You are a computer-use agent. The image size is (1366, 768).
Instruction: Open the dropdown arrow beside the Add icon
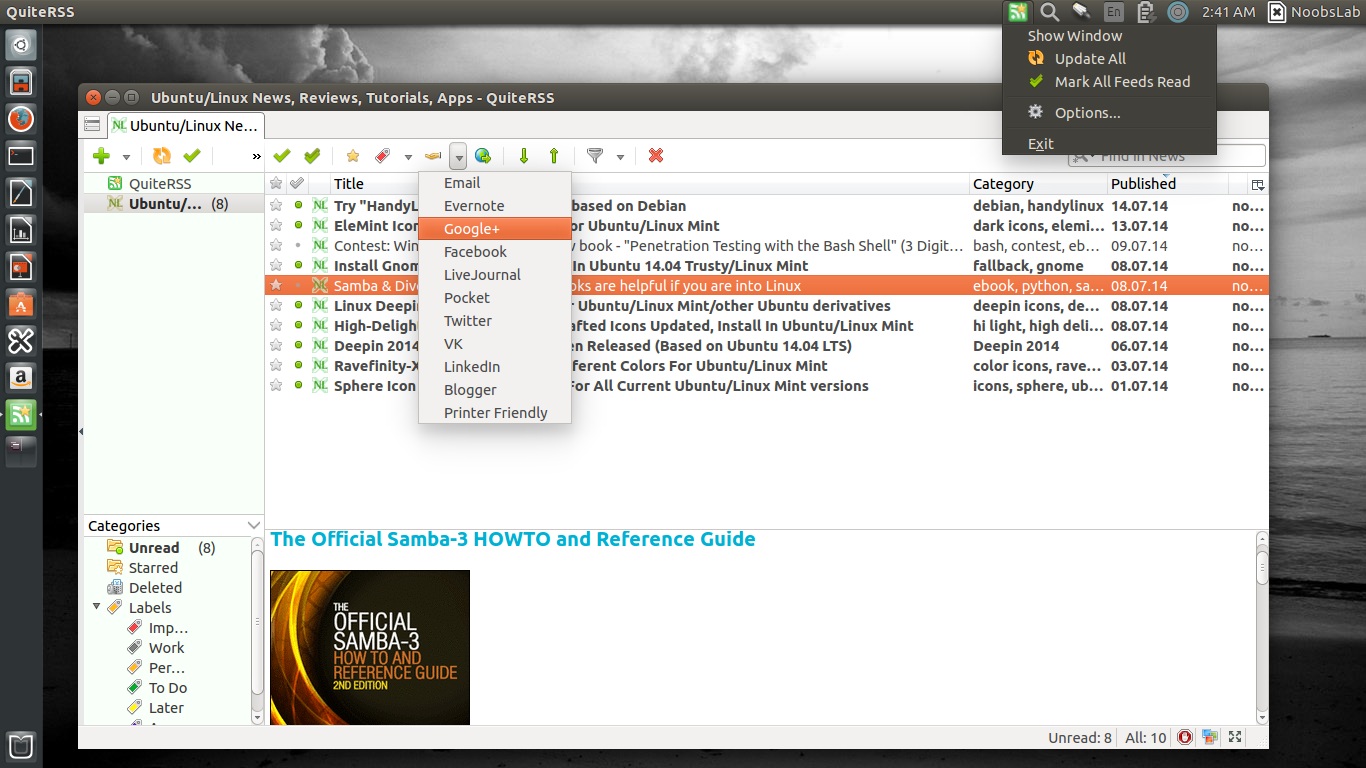click(126, 157)
